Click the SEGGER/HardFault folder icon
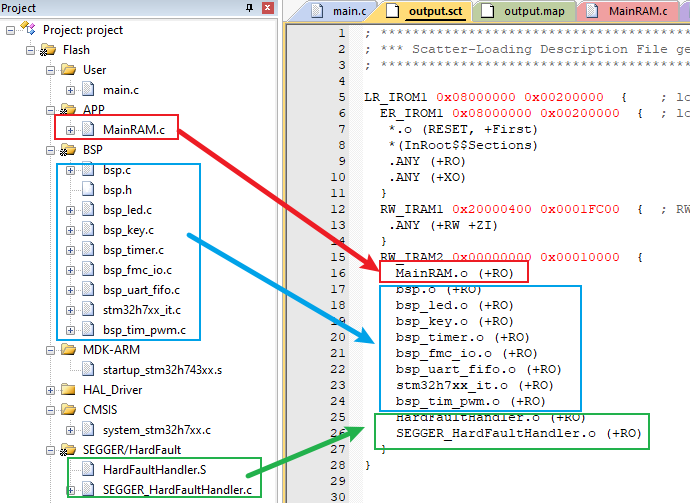The height and width of the screenshot is (503, 690). tap(68, 449)
